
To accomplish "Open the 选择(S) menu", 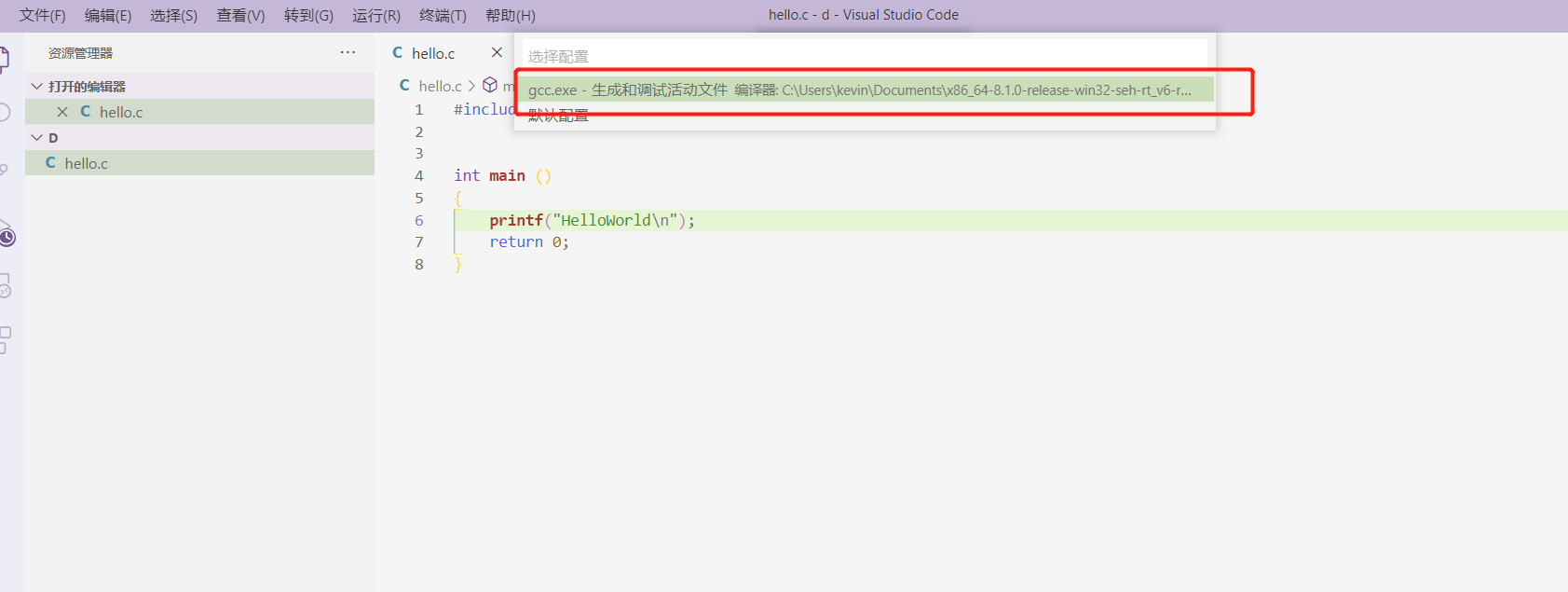I will (x=174, y=15).
